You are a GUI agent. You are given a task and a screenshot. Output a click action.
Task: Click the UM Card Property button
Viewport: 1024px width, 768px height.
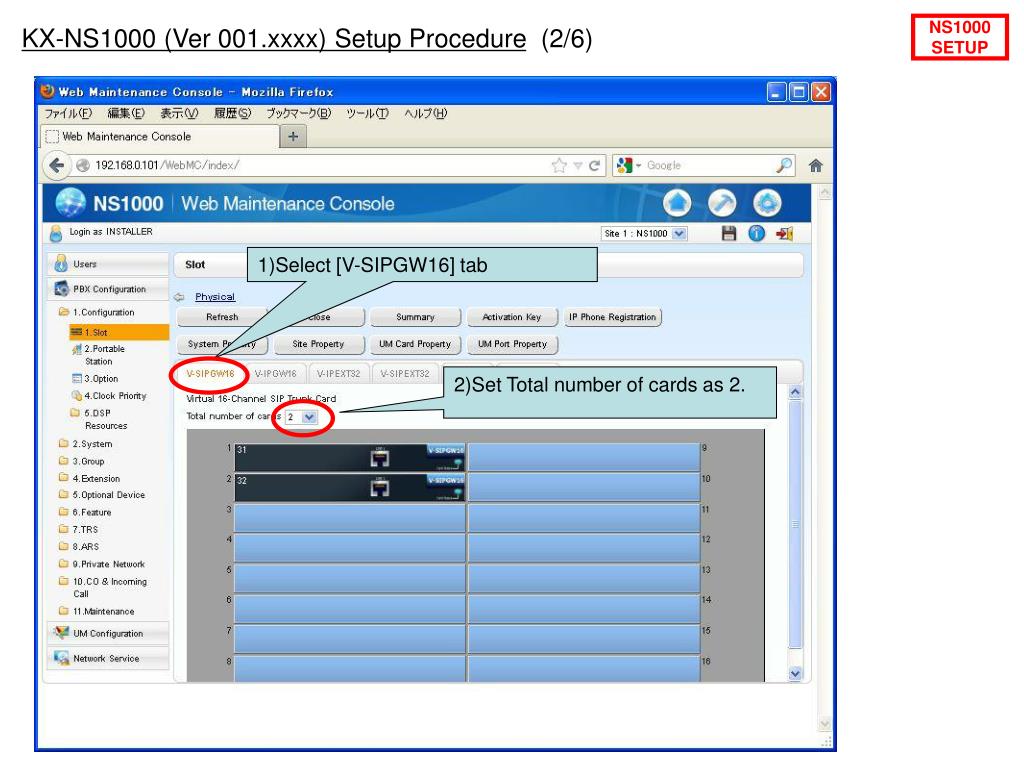click(415, 344)
